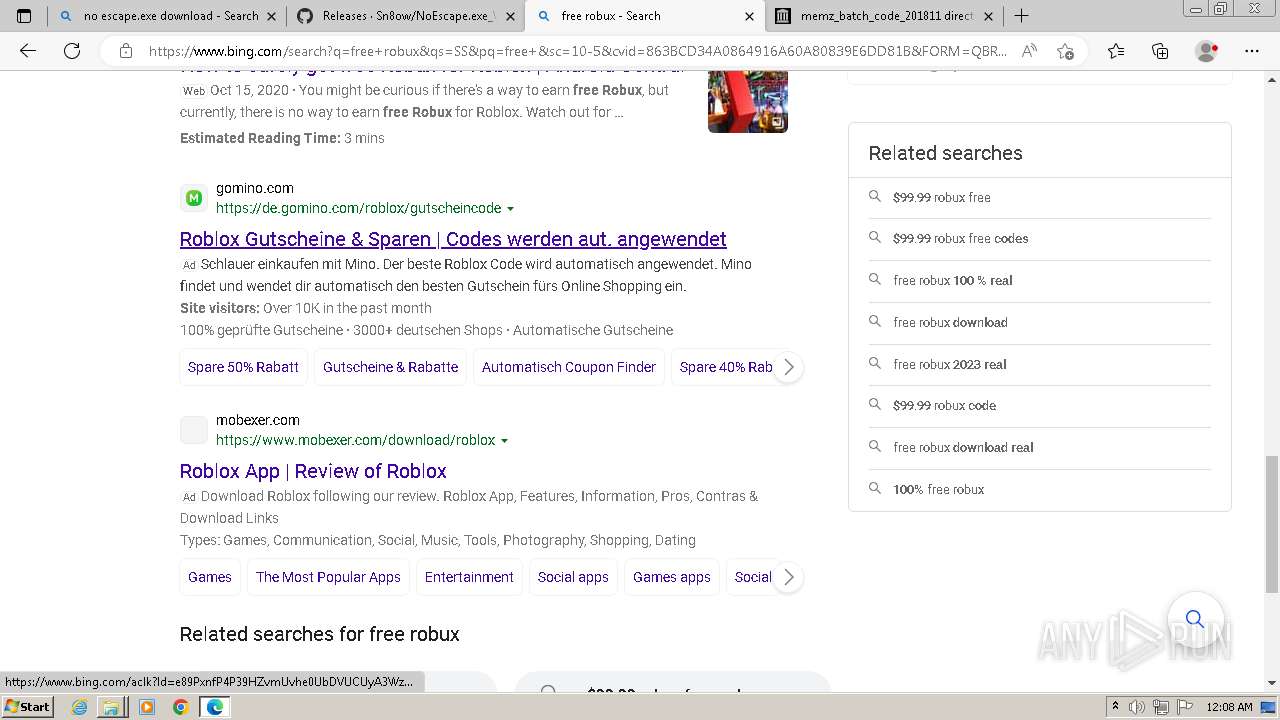Image resolution: width=1280 pixels, height=720 pixels.
Task: Open the Games sitelink chip
Action: click(210, 577)
